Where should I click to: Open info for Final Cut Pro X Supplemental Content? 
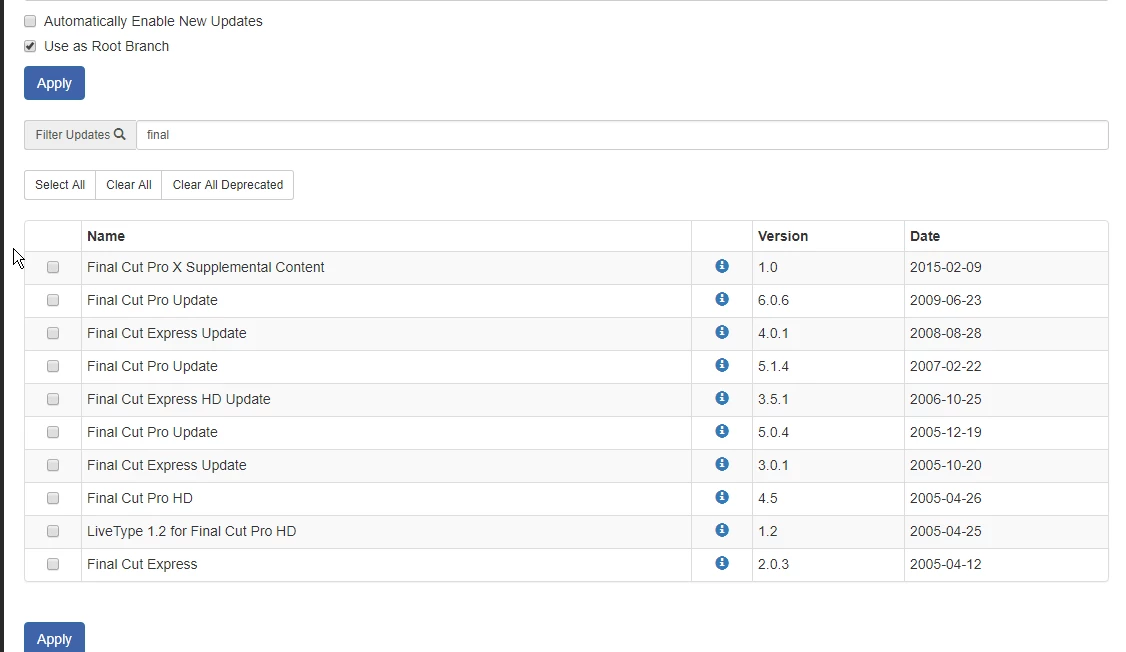pos(722,266)
